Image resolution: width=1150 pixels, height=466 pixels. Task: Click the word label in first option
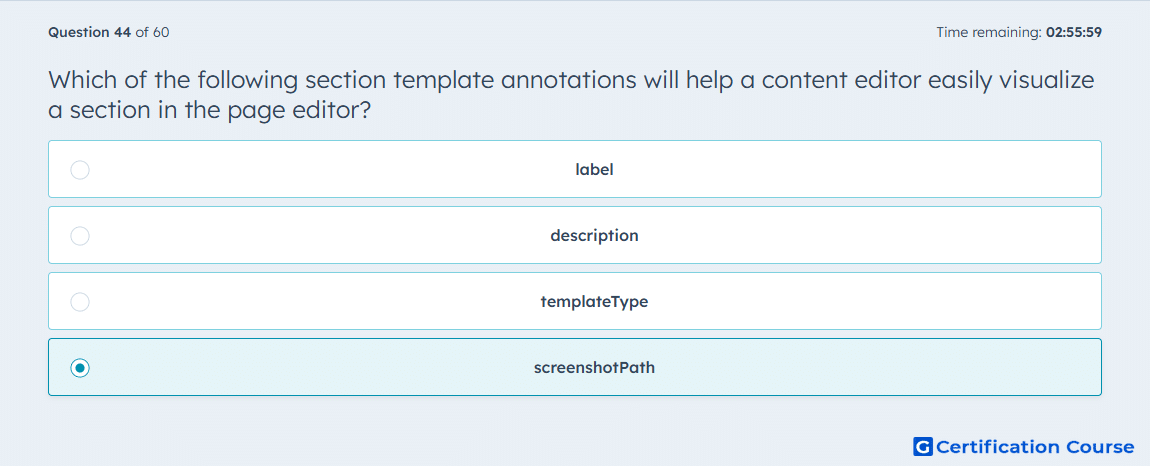point(594,170)
